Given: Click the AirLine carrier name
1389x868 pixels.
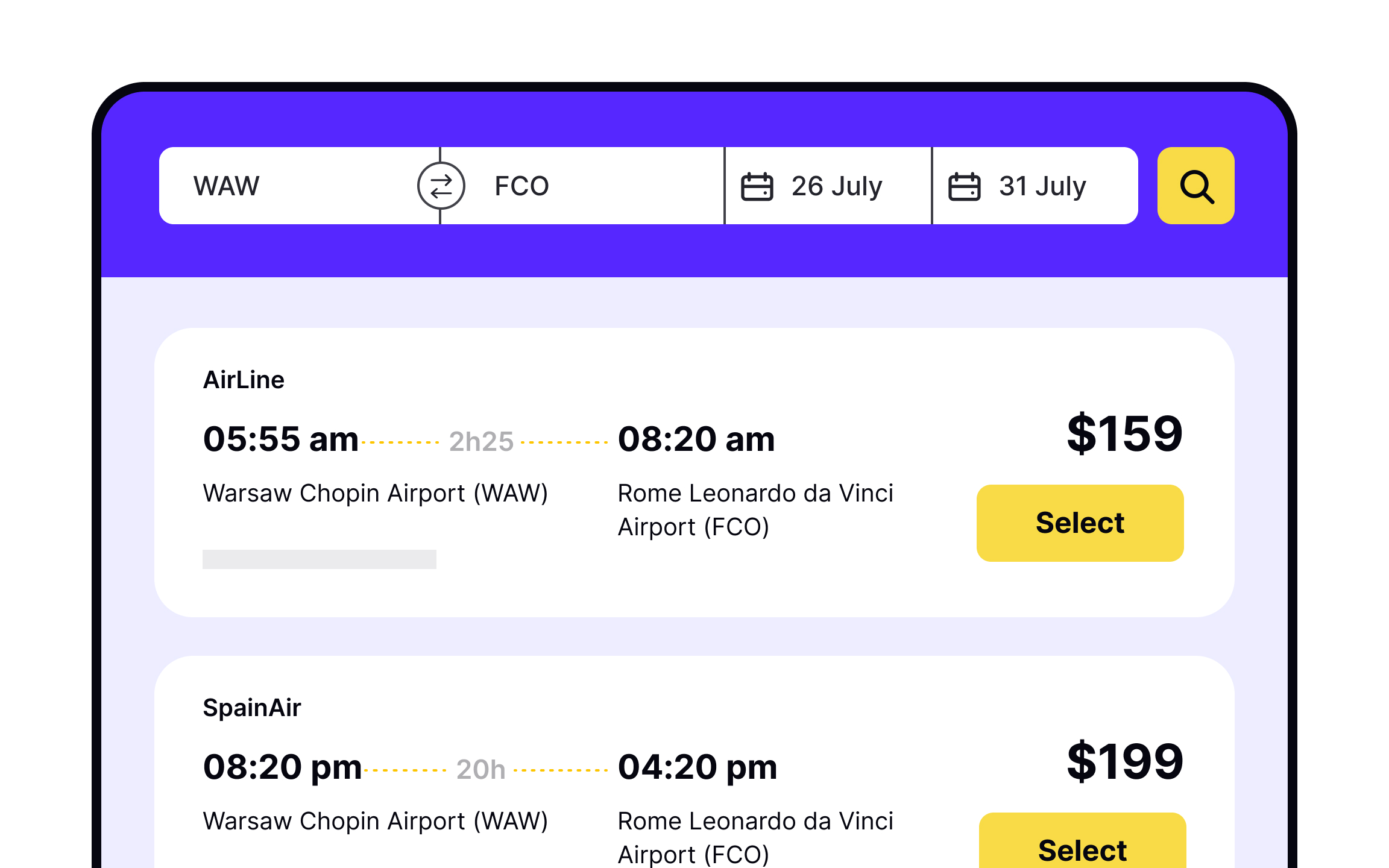Looking at the screenshot, I should pyautogui.click(x=244, y=380).
